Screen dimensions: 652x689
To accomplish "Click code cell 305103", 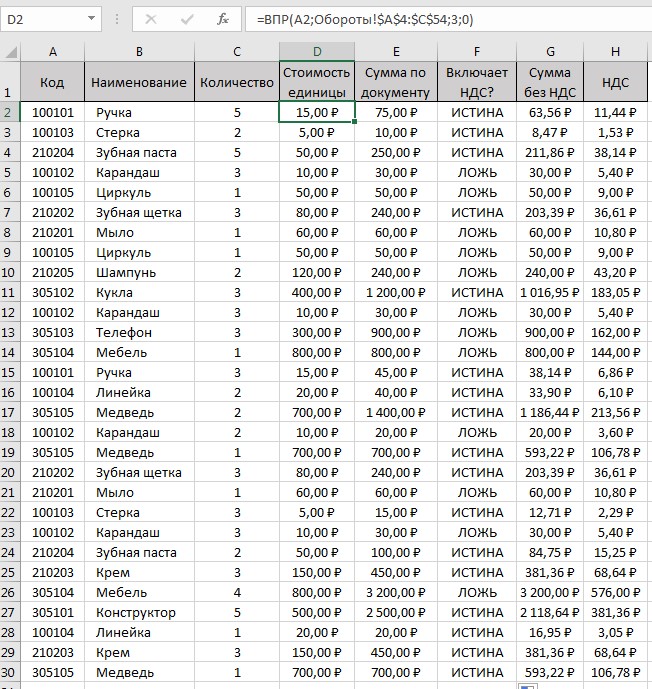I will point(52,333).
